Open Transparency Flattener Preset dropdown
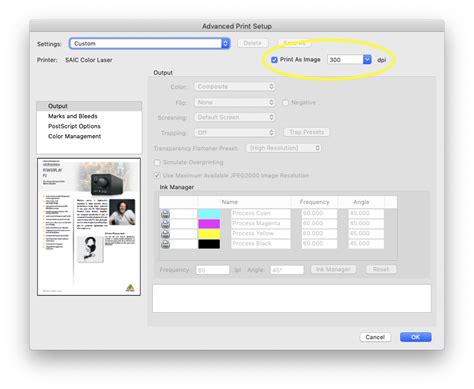This screenshot has width=474, height=389. coord(284,148)
